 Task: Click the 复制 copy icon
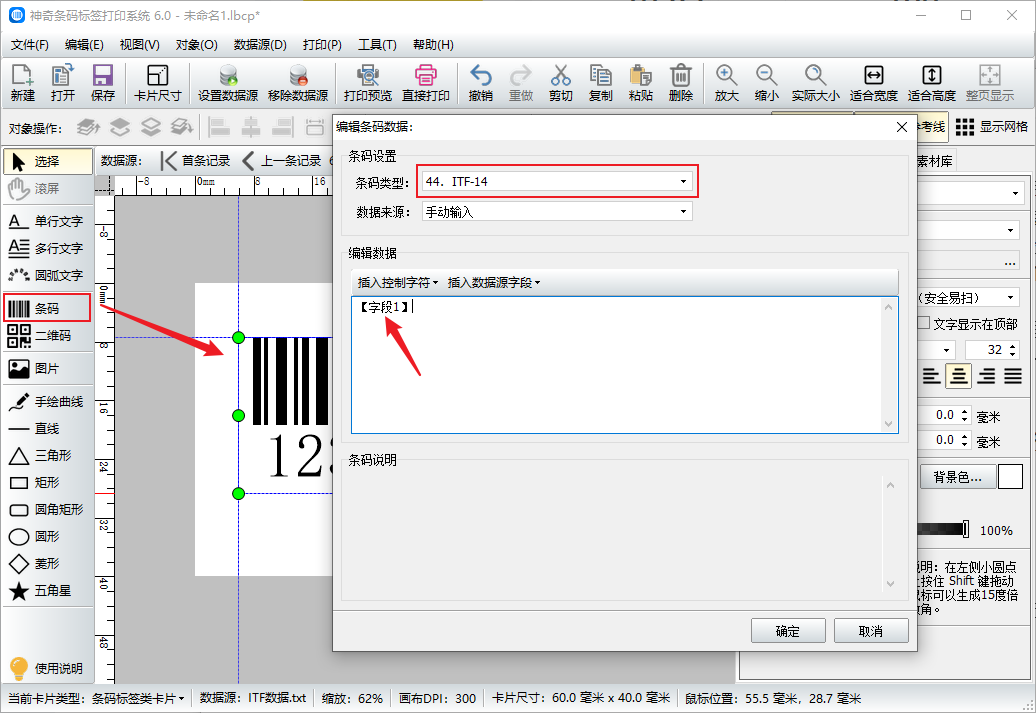click(x=601, y=83)
